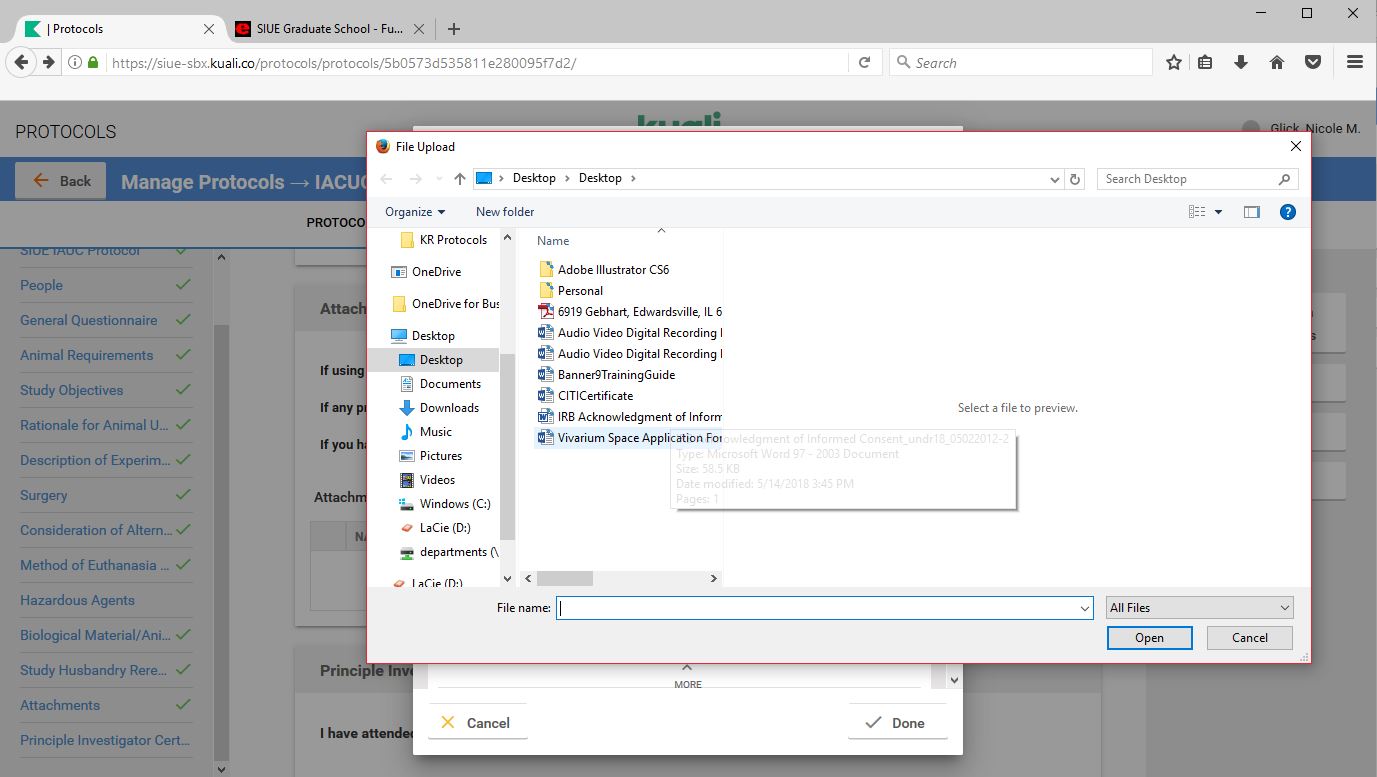Click the horizontal scrollbar in file list
The width and height of the screenshot is (1377, 777).
[x=565, y=578]
